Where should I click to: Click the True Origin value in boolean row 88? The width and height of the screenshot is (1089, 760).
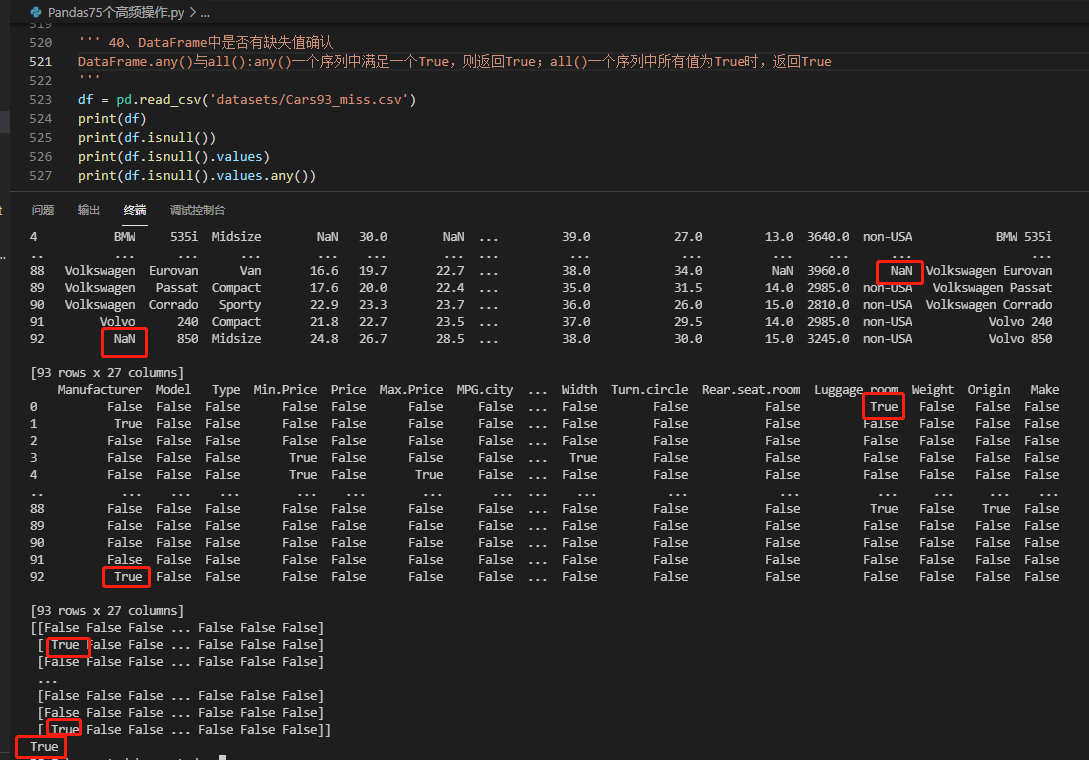pos(995,509)
